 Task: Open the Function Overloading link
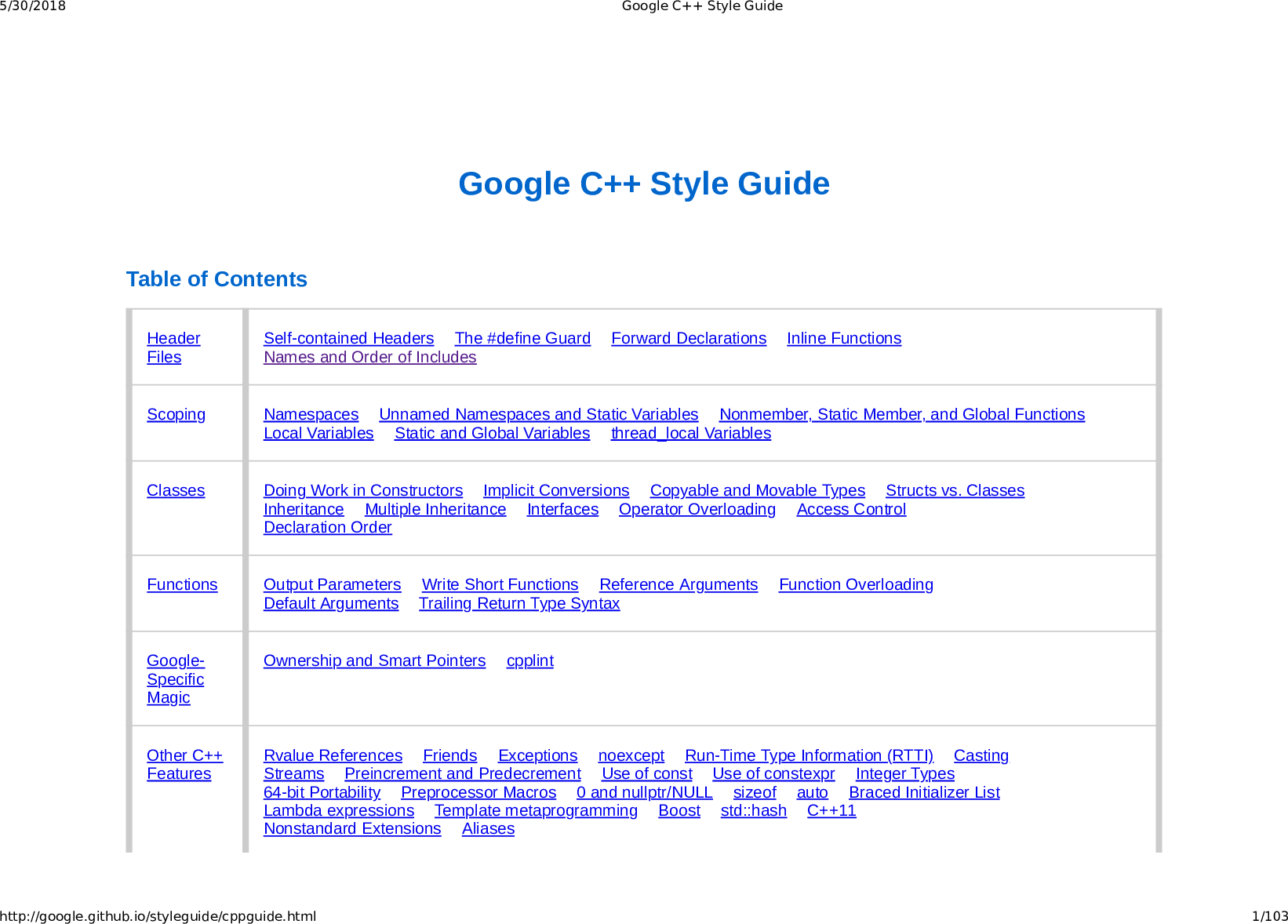click(856, 584)
